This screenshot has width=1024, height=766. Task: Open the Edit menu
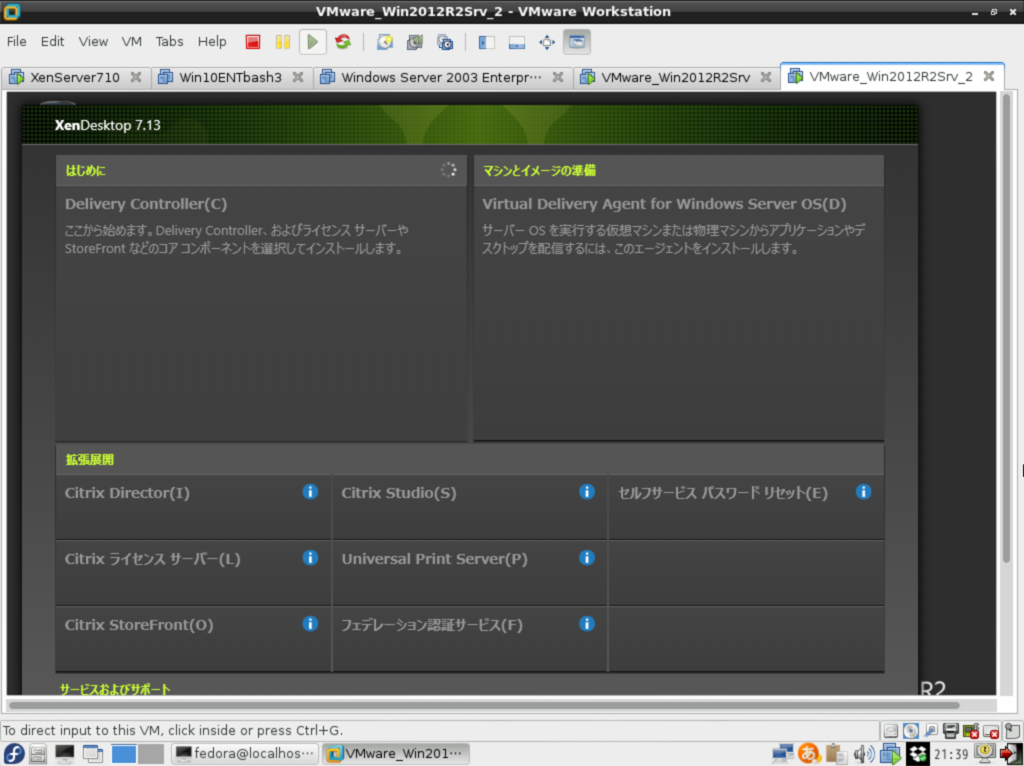(x=52, y=42)
